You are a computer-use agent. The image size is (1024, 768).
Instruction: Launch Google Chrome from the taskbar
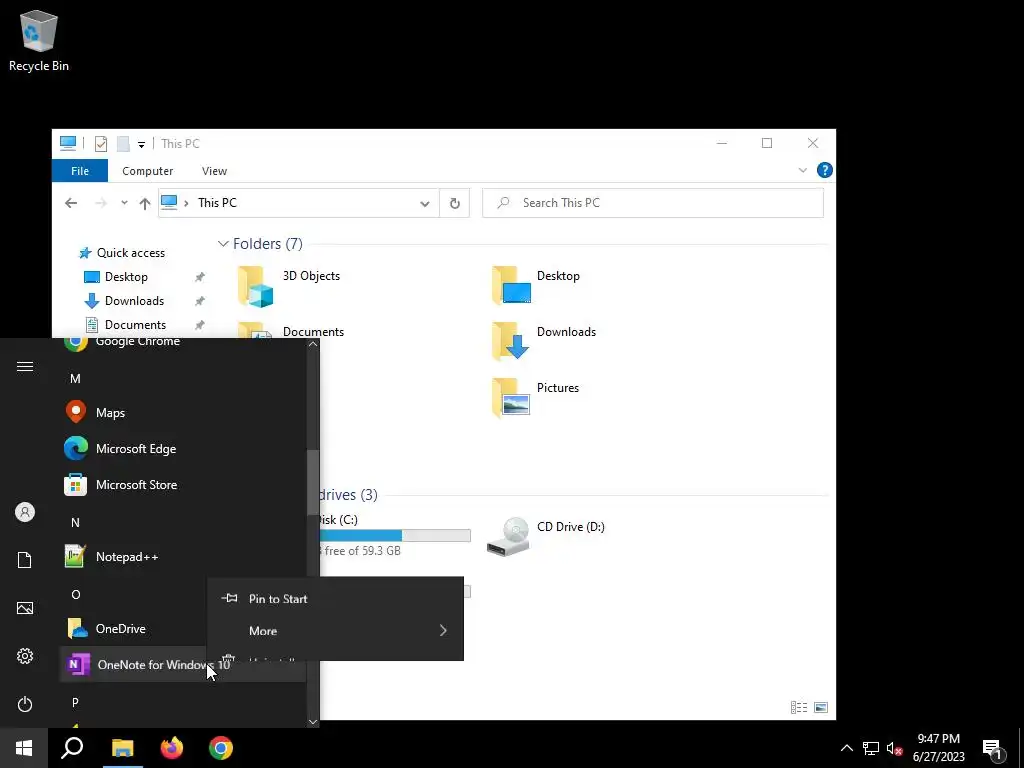[221, 748]
